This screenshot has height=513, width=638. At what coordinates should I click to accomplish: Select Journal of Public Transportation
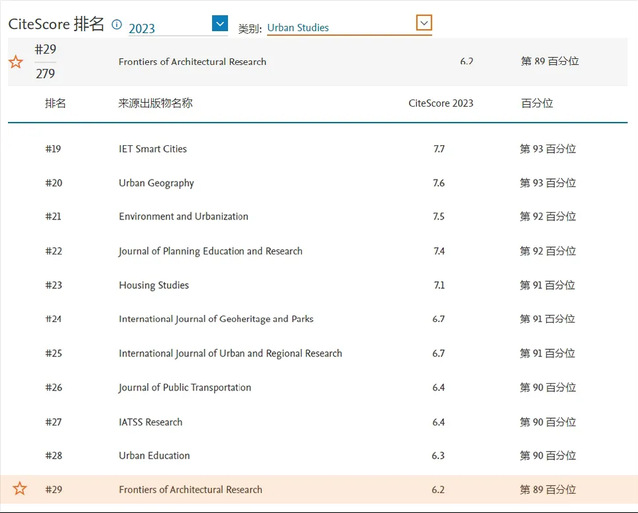pyautogui.click(x=184, y=387)
